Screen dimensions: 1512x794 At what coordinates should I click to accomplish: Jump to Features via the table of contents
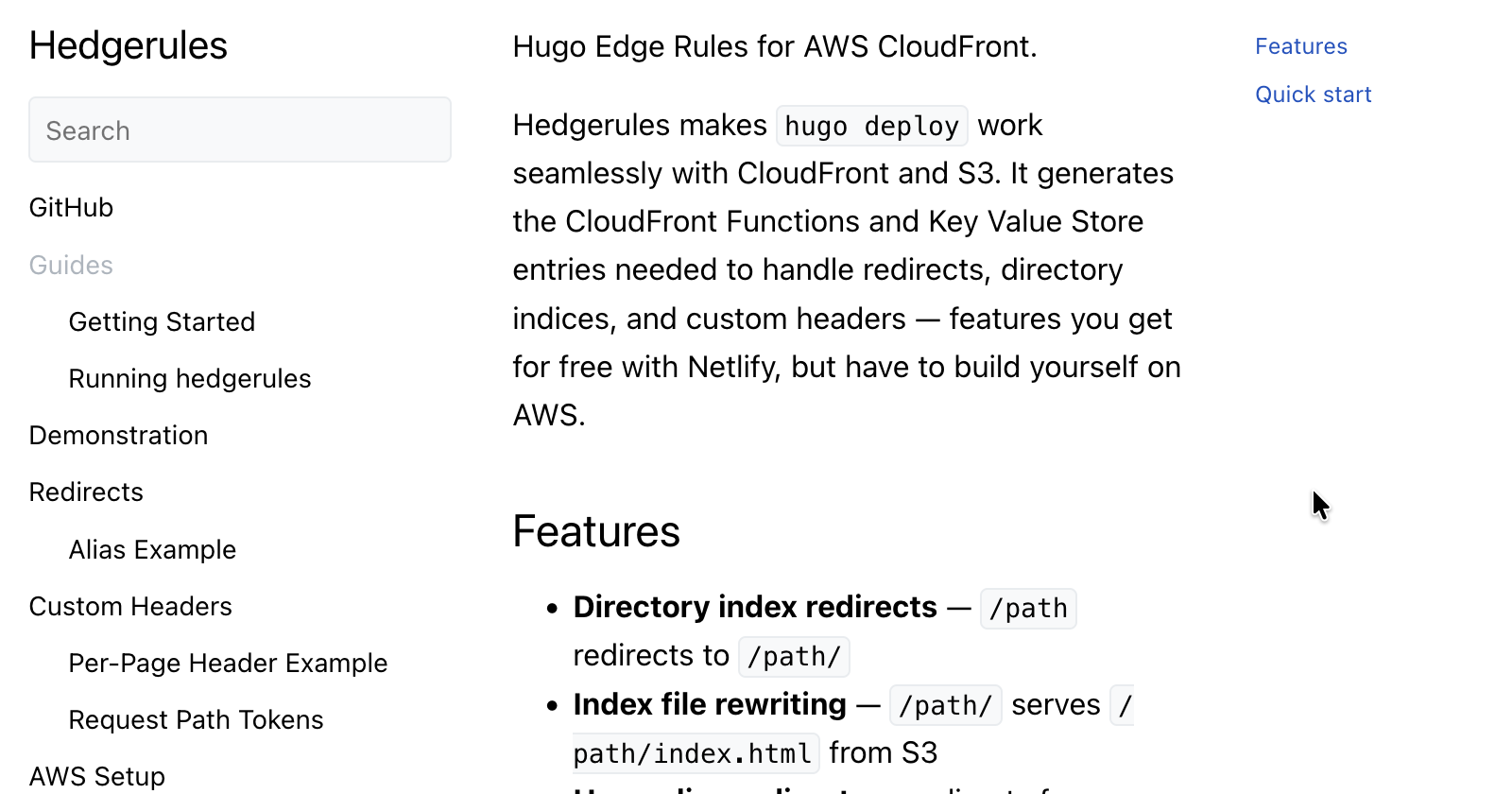pyautogui.click(x=1300, y=45)
